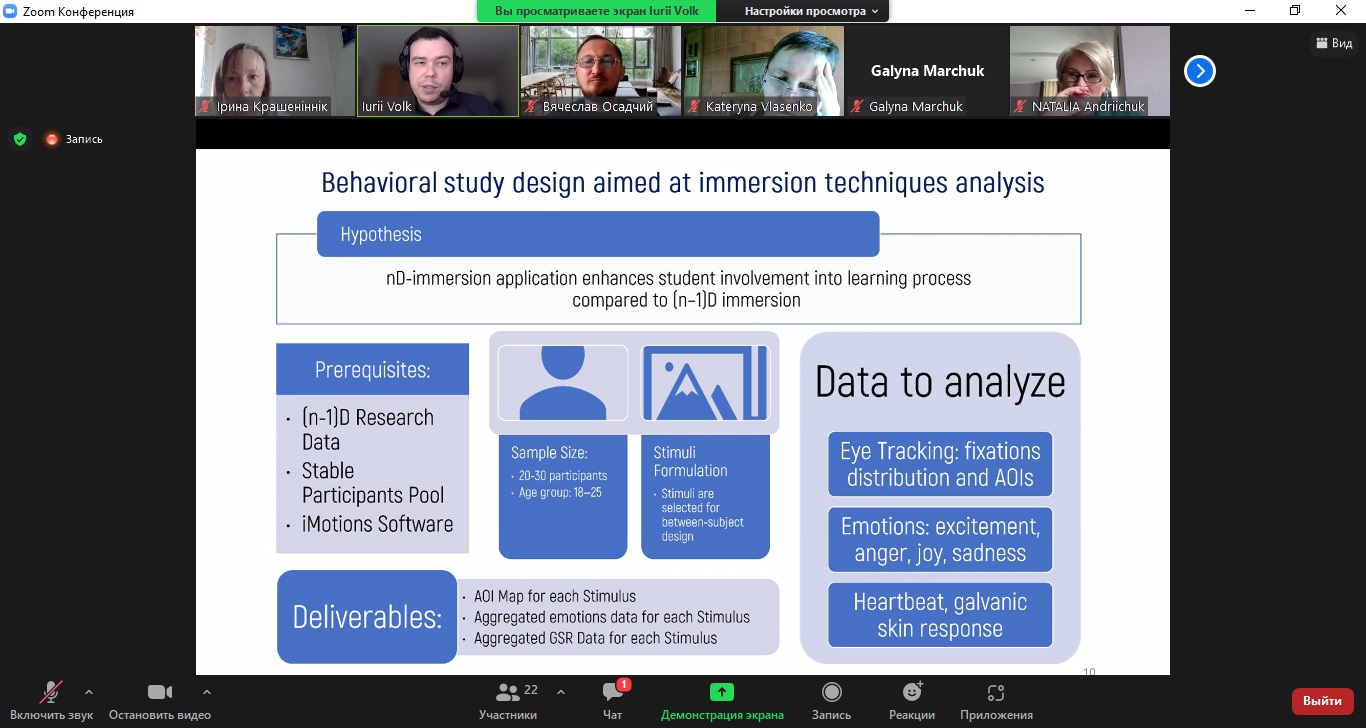This screenshot has height=728, width=1366.
Task: Expand audio options arrow beside microphone
Action: (89, 691)
